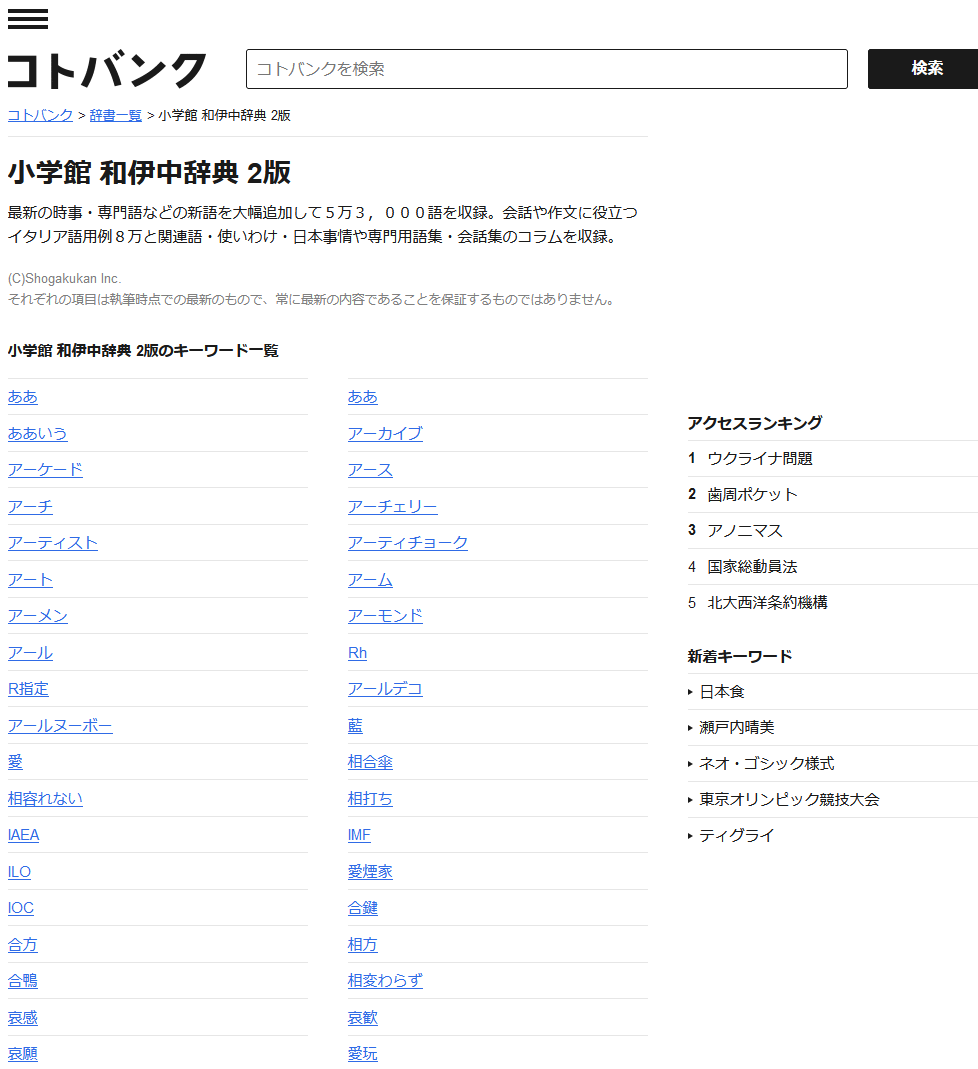Open the 相変わらず keyword link

[x=385, y=981]
